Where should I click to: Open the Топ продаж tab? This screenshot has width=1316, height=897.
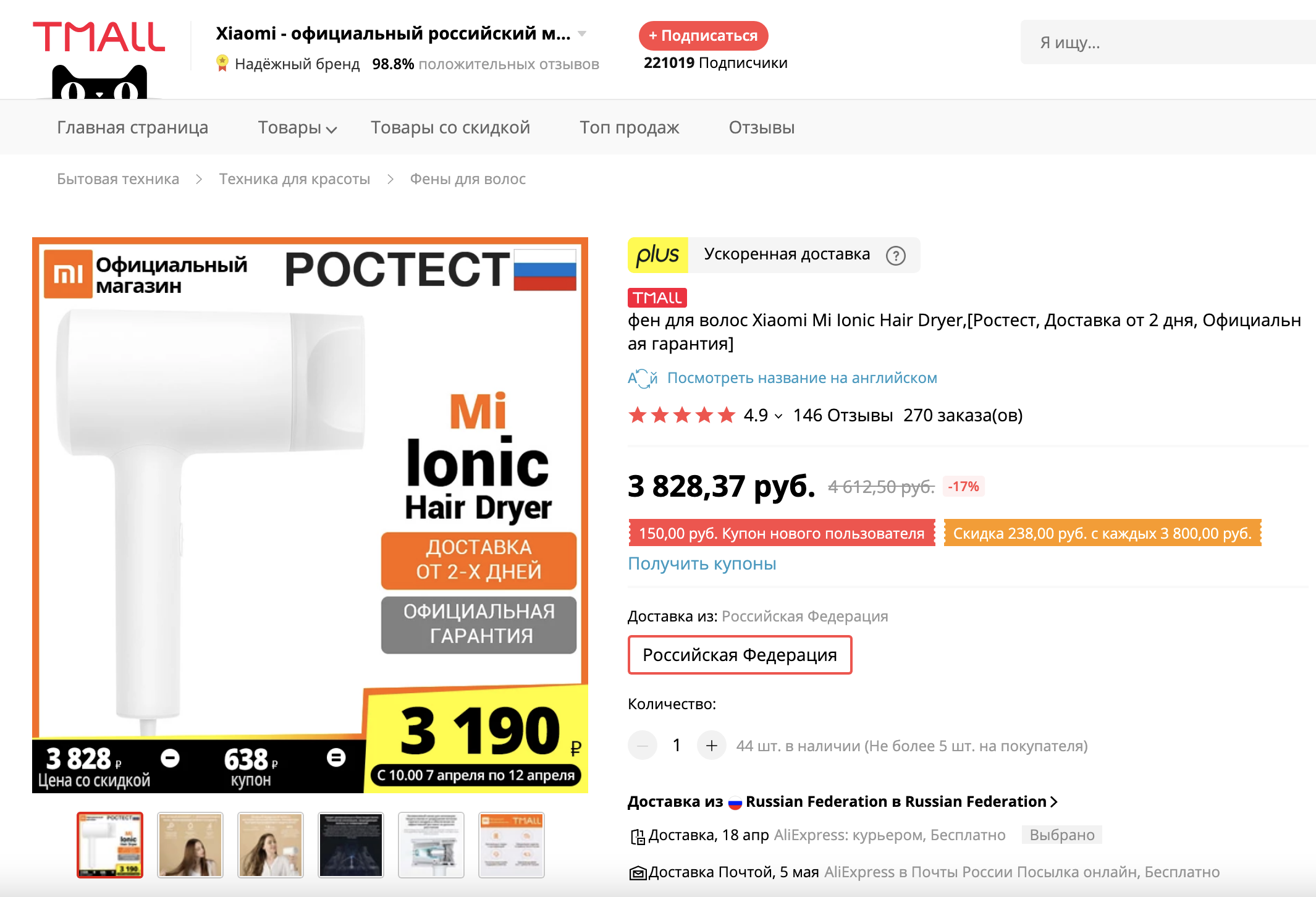[629, 128]
